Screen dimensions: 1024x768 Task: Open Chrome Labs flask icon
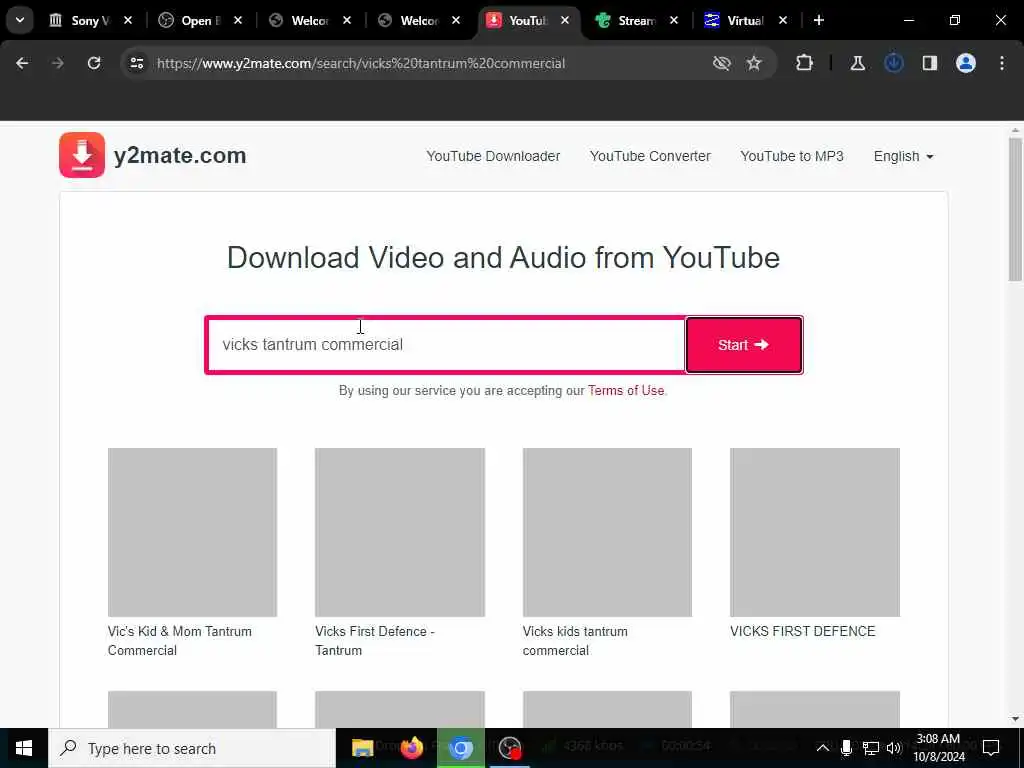(x=857, y=63)
